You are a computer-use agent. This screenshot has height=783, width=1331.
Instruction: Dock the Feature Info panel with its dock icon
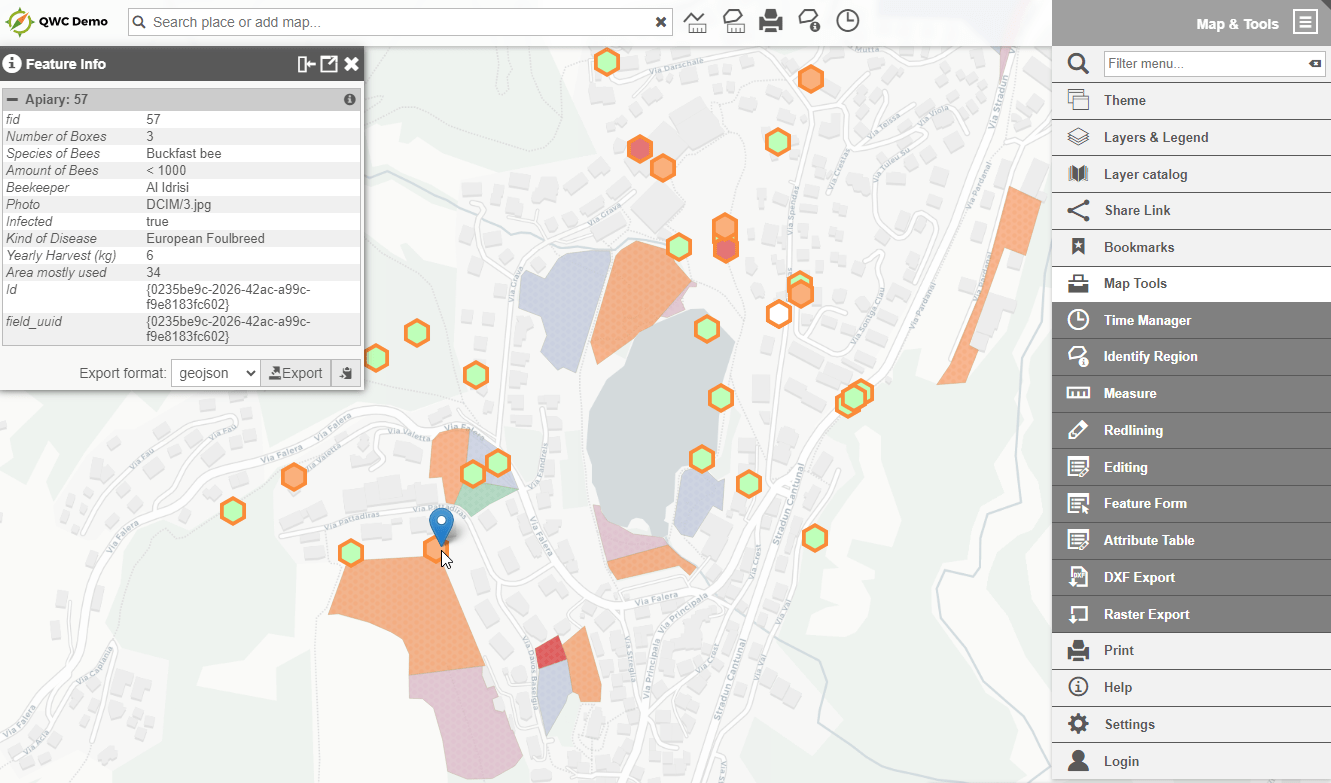(x=305, y=63)
